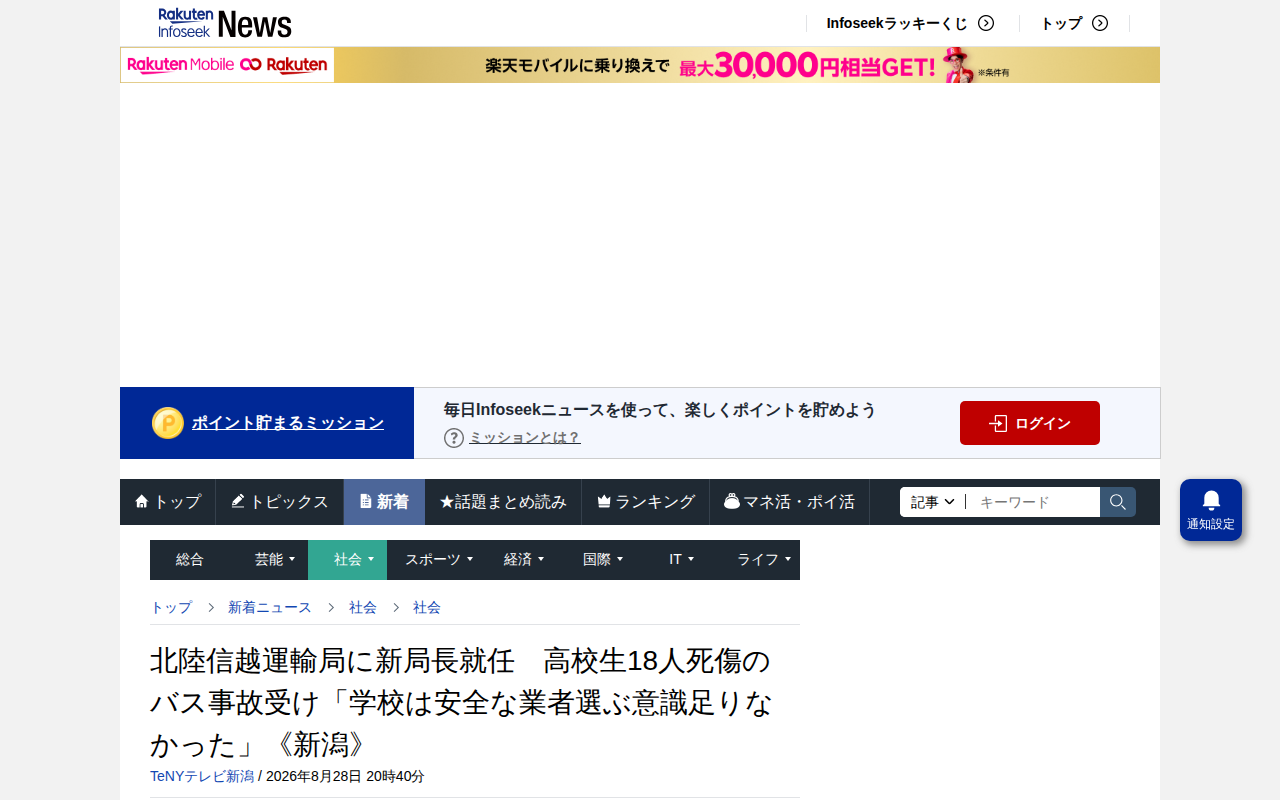Click the question mark mission help icon
Screen dimensions: 1280x800
tap(454, 437)
